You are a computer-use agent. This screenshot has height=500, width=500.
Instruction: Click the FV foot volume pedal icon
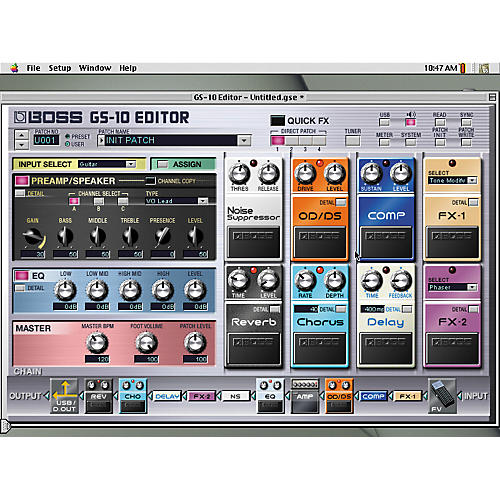point(442,396)
